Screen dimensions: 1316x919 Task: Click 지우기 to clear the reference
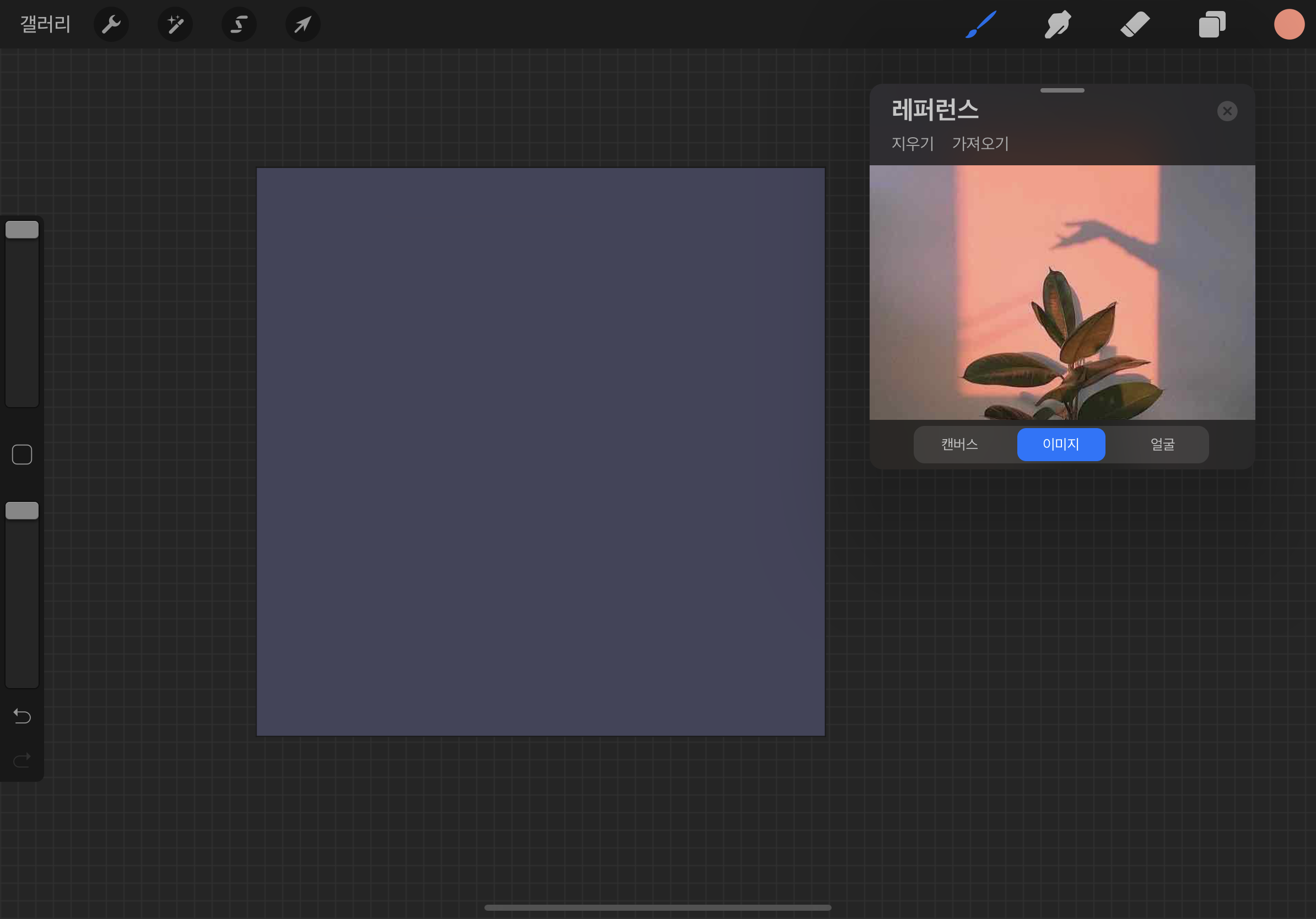coord(913,143)
